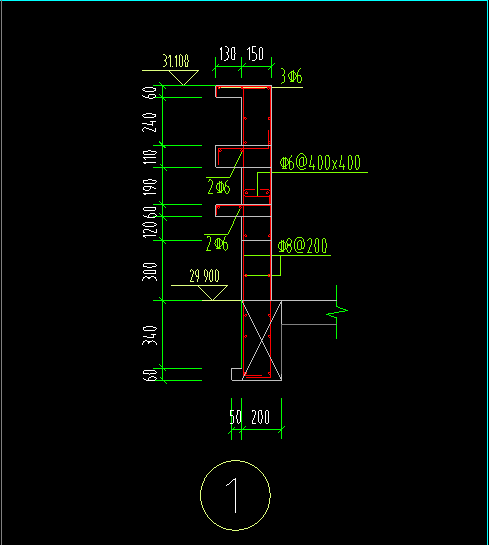
Task: Select the Φ8@200 rebar annotation
Action: [302, 246]
